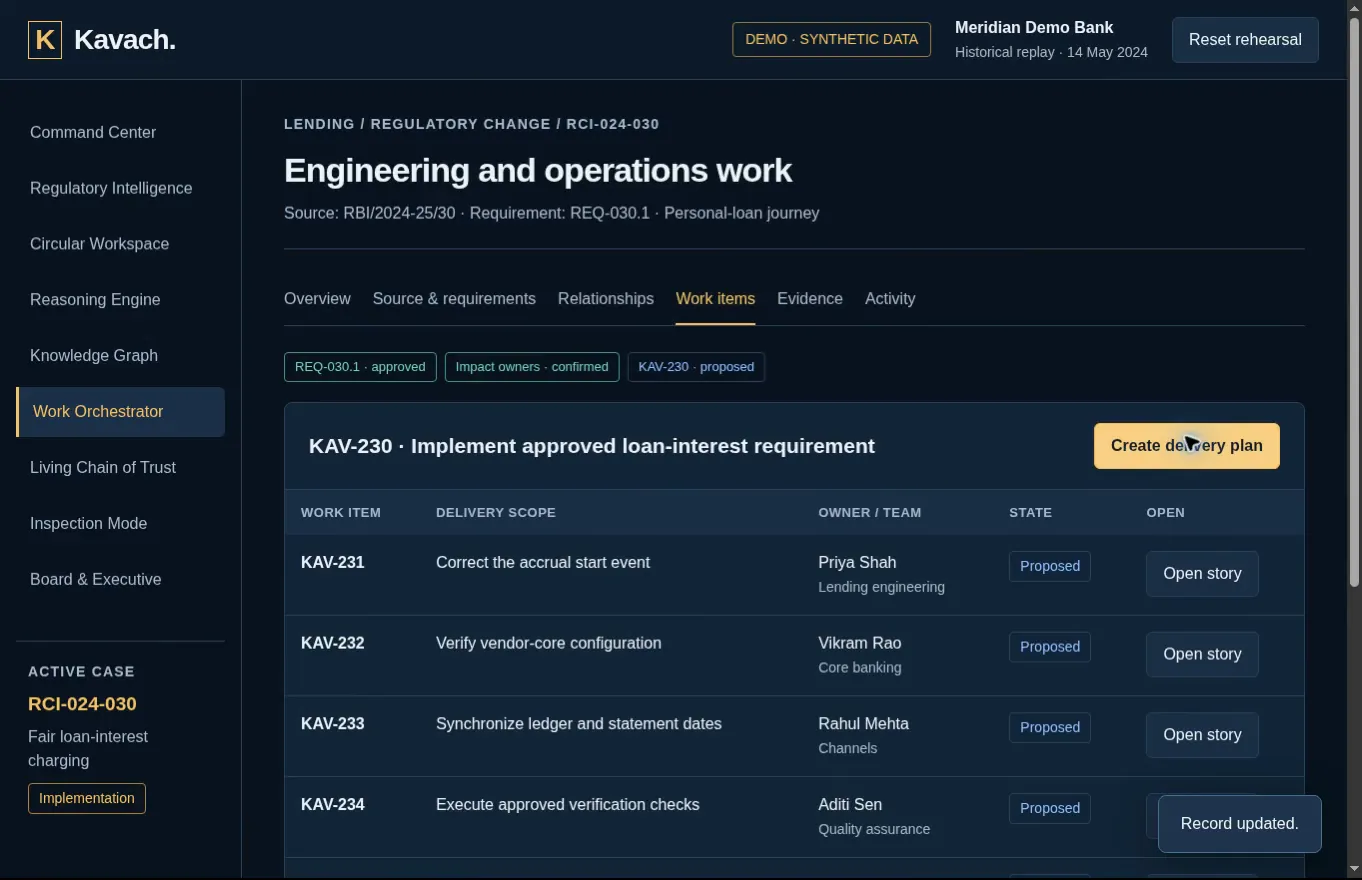1362x880 pixels.
Task: Click REQ-030.1 · approved chip
Action: [x=360, y=367]
